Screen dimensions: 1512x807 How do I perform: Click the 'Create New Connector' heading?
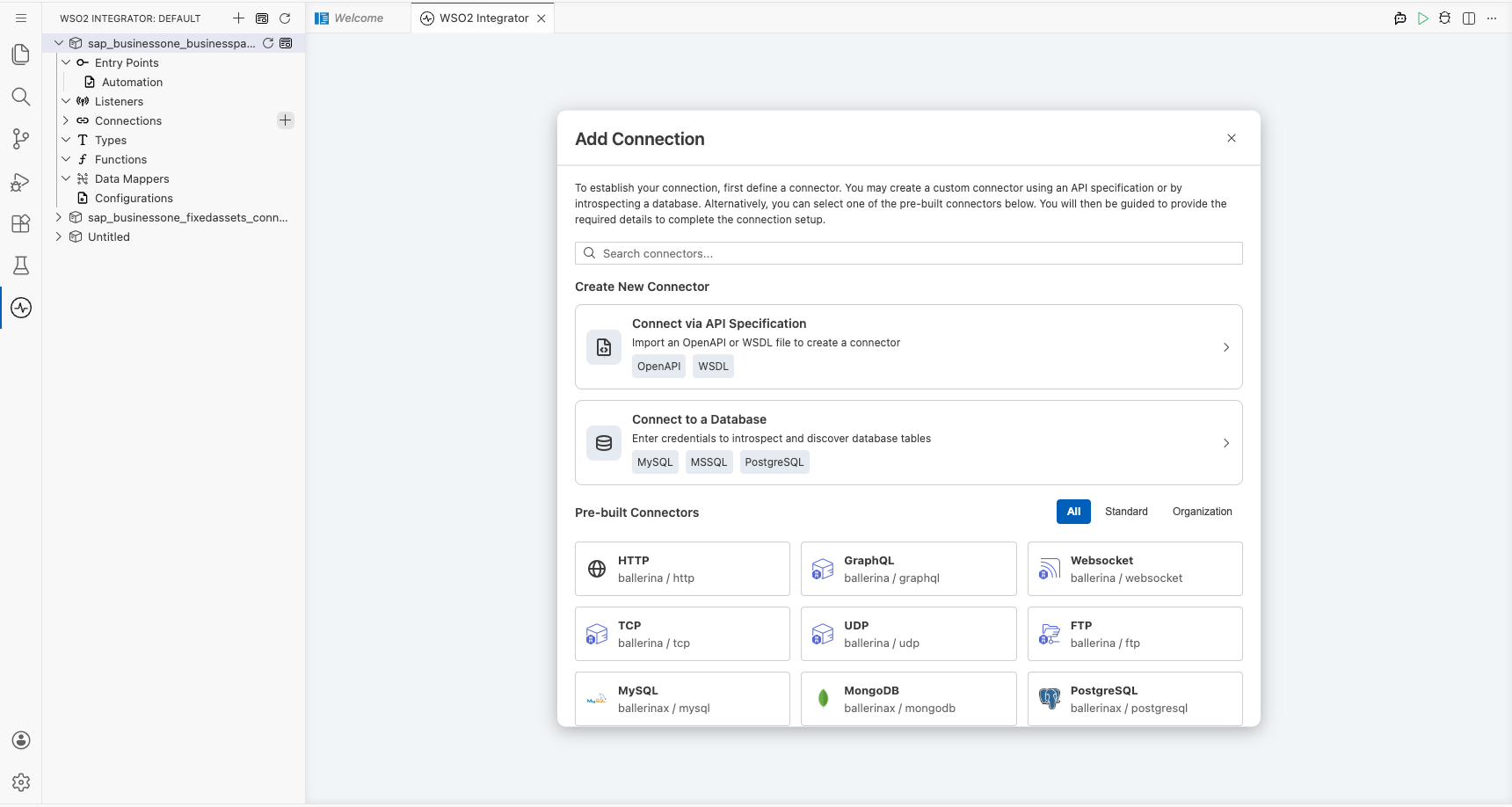point(642,287)
